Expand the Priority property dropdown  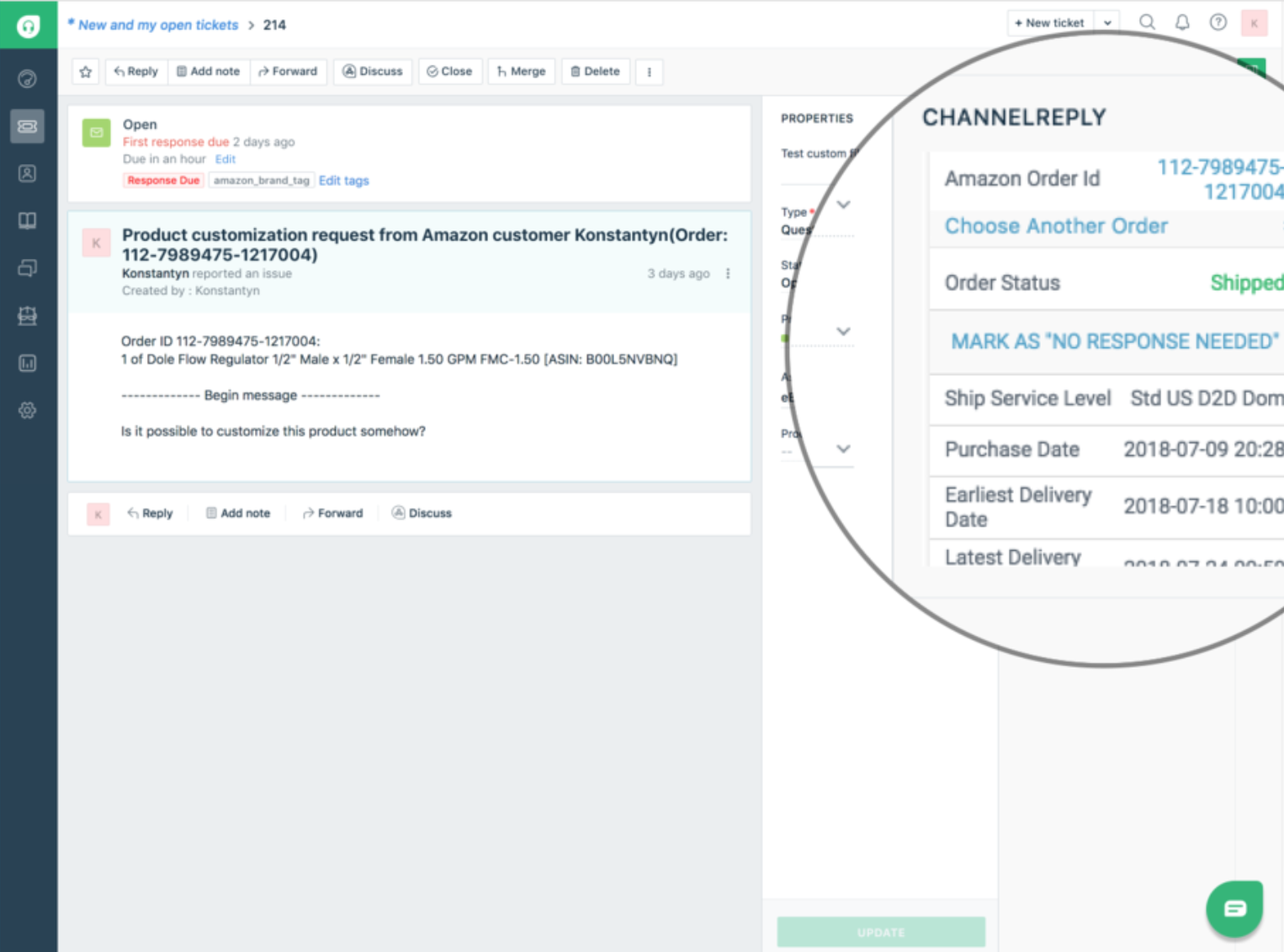click(844, 331)
